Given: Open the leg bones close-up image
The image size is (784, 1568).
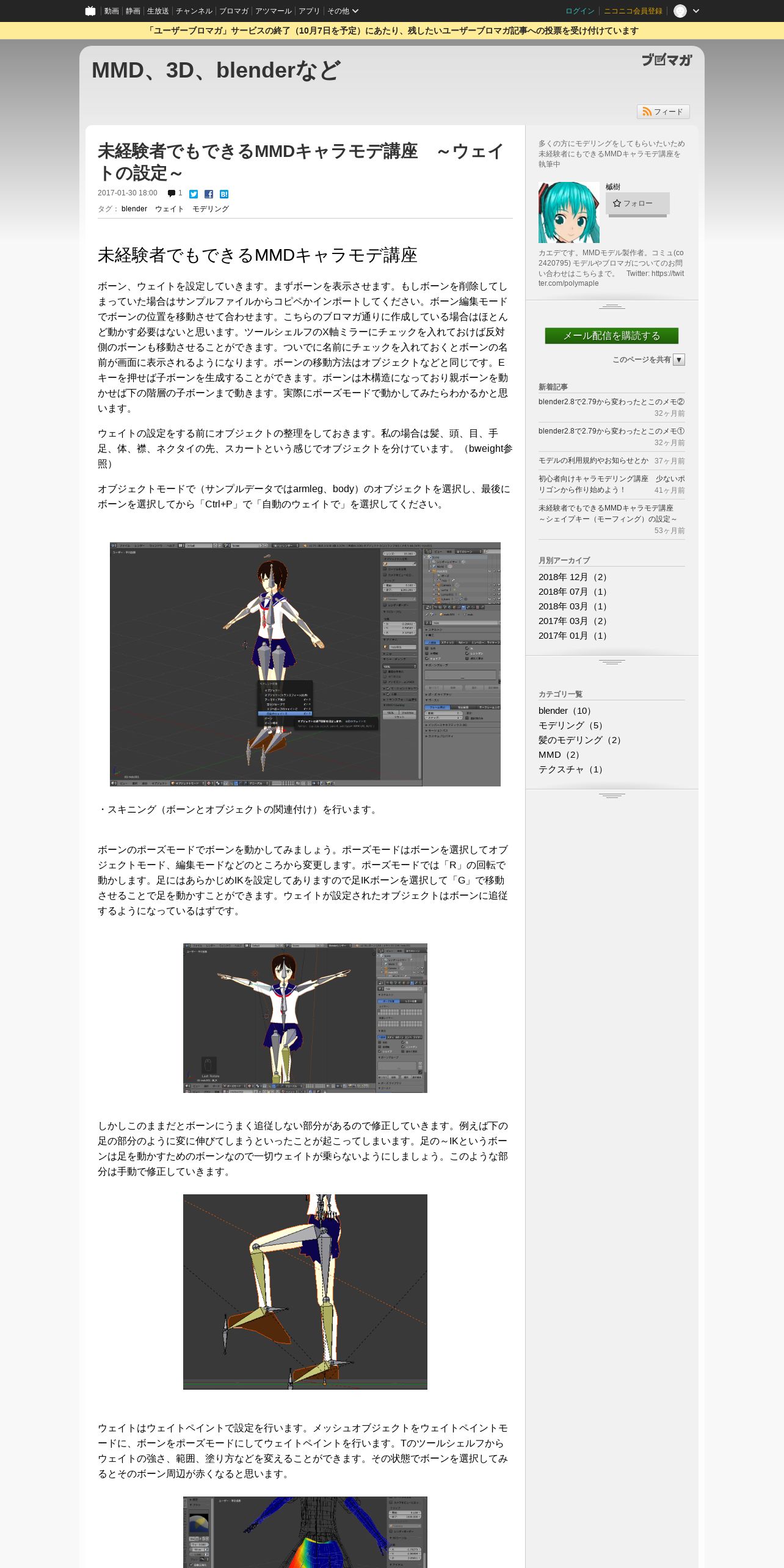Looking at the screenshot, I should [x=305, y=1292].
